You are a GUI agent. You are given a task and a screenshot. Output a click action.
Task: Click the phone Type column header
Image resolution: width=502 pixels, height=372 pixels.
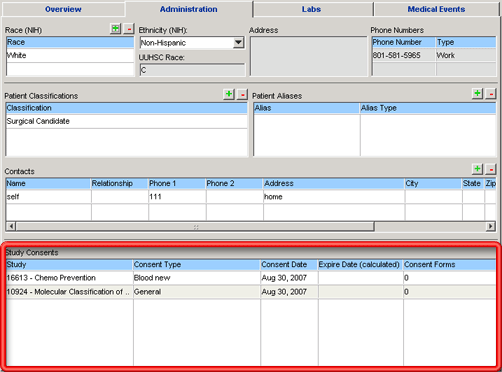tap(466, 42)
